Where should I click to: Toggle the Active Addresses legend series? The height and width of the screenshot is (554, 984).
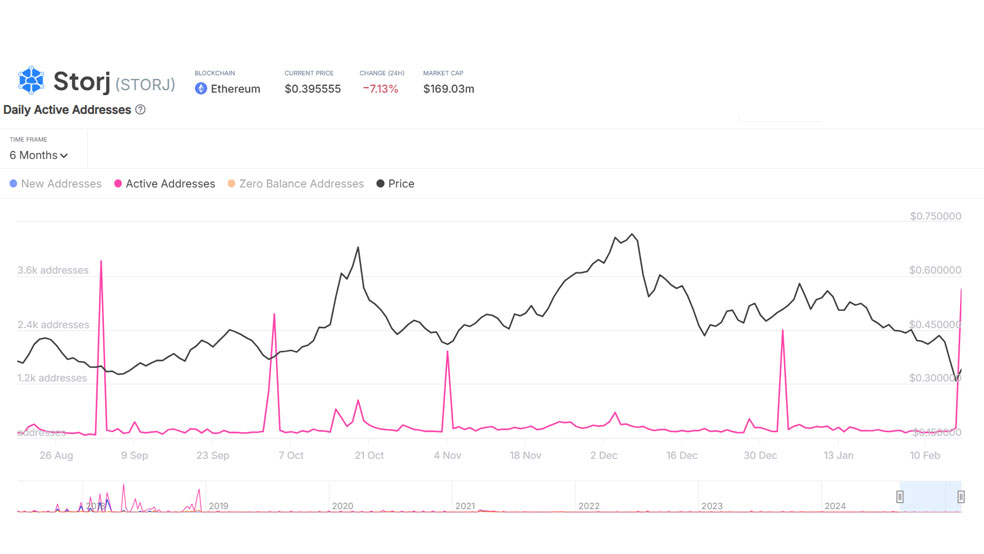[x=164, y=184]
